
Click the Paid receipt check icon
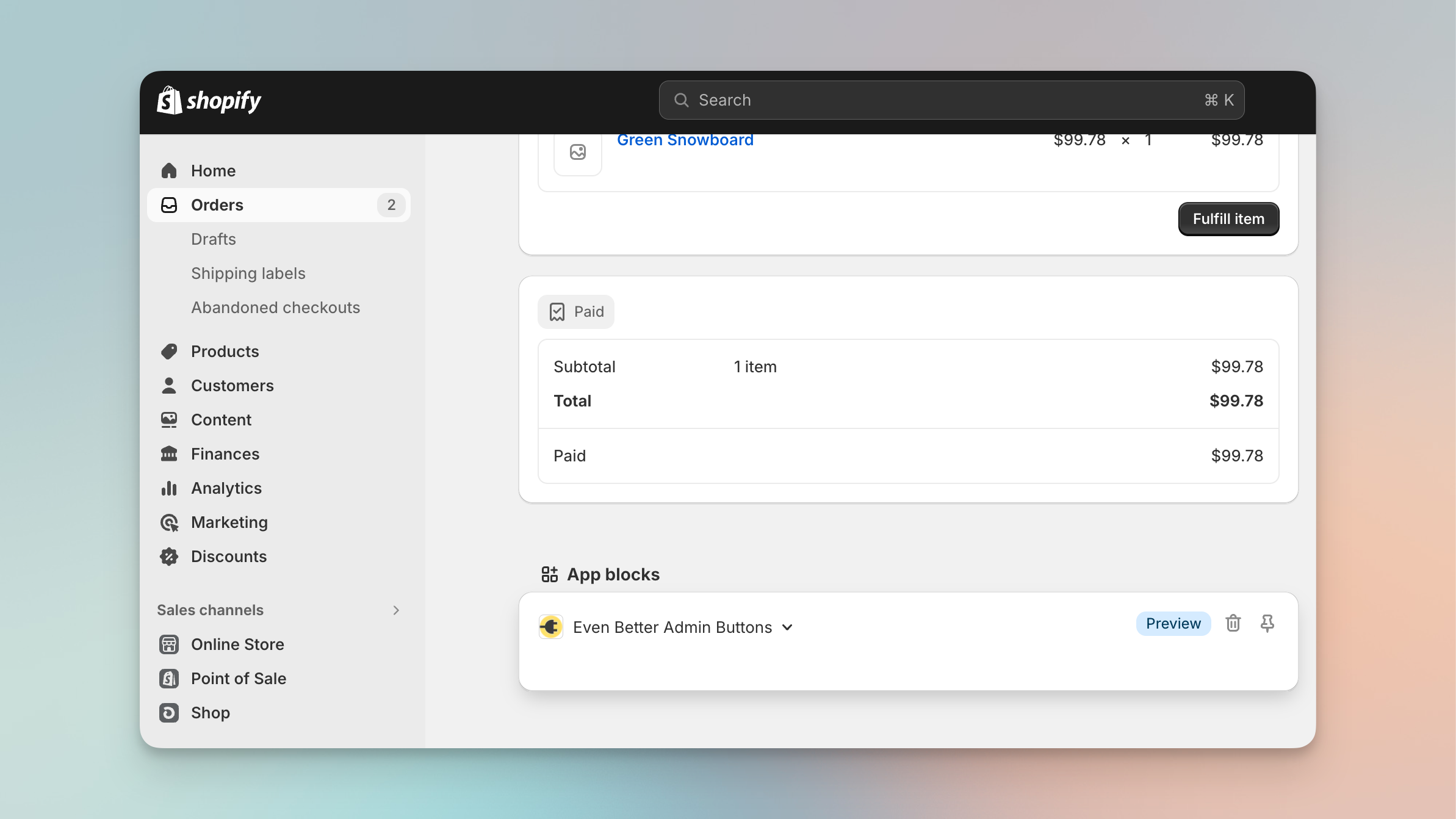click(557, 312)
